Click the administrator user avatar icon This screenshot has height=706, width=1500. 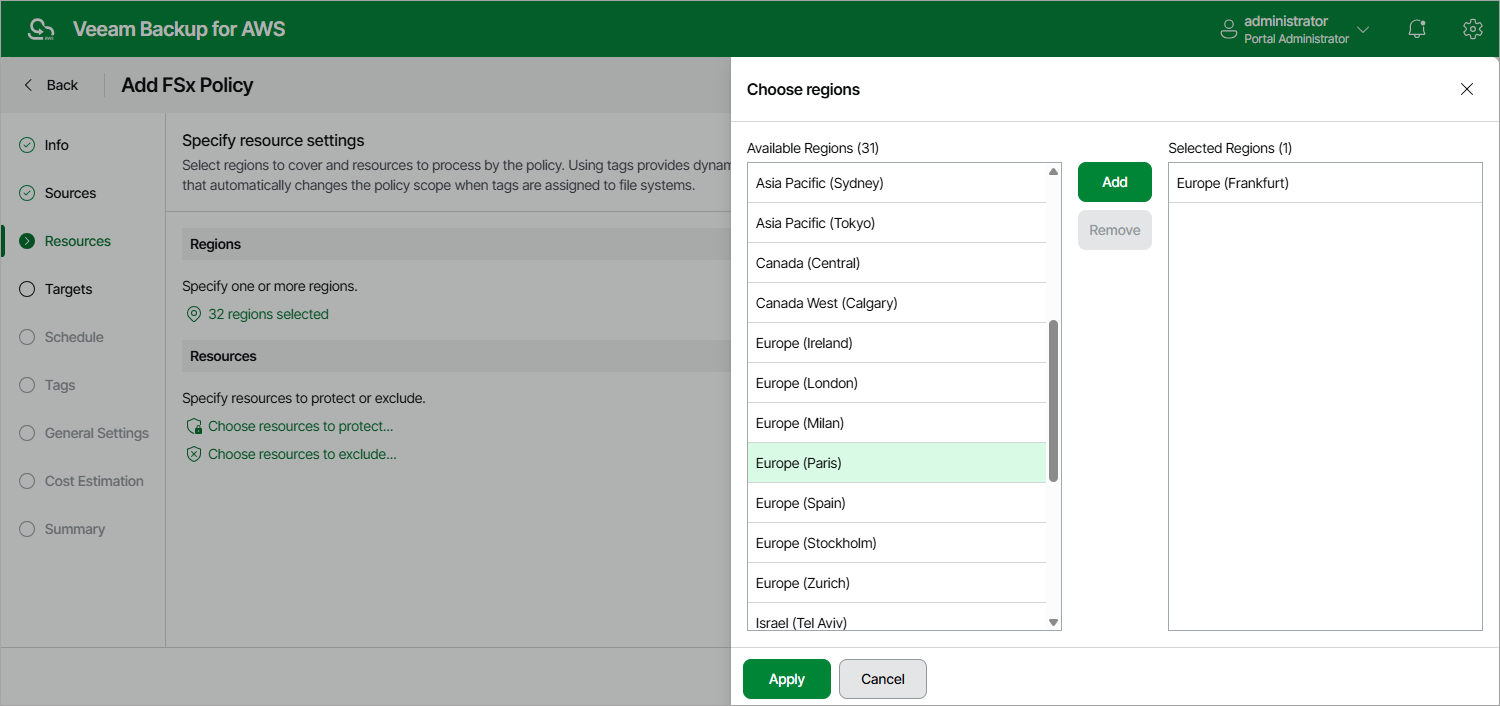pos(1229,30)
